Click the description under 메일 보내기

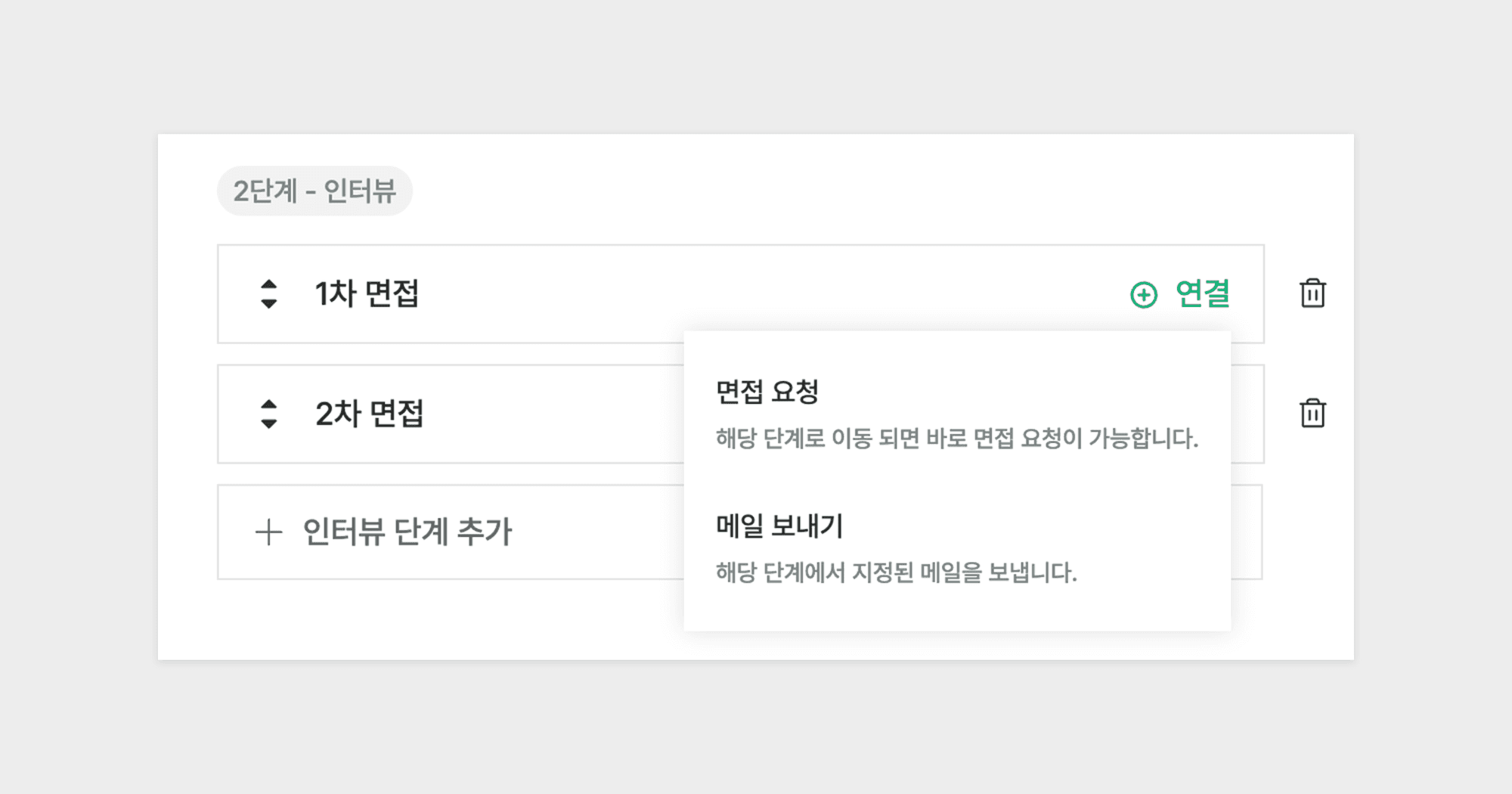pyautogui.click(x=896, y=572)
